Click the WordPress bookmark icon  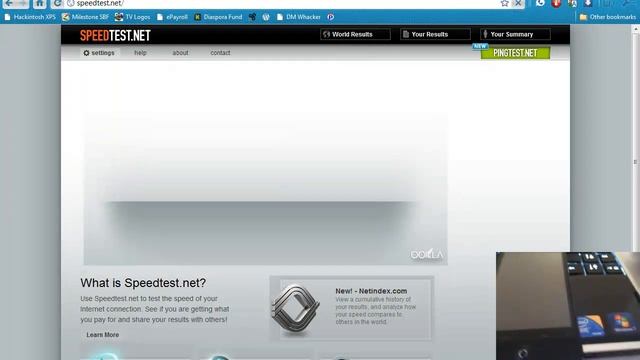[x=266, y=17]
